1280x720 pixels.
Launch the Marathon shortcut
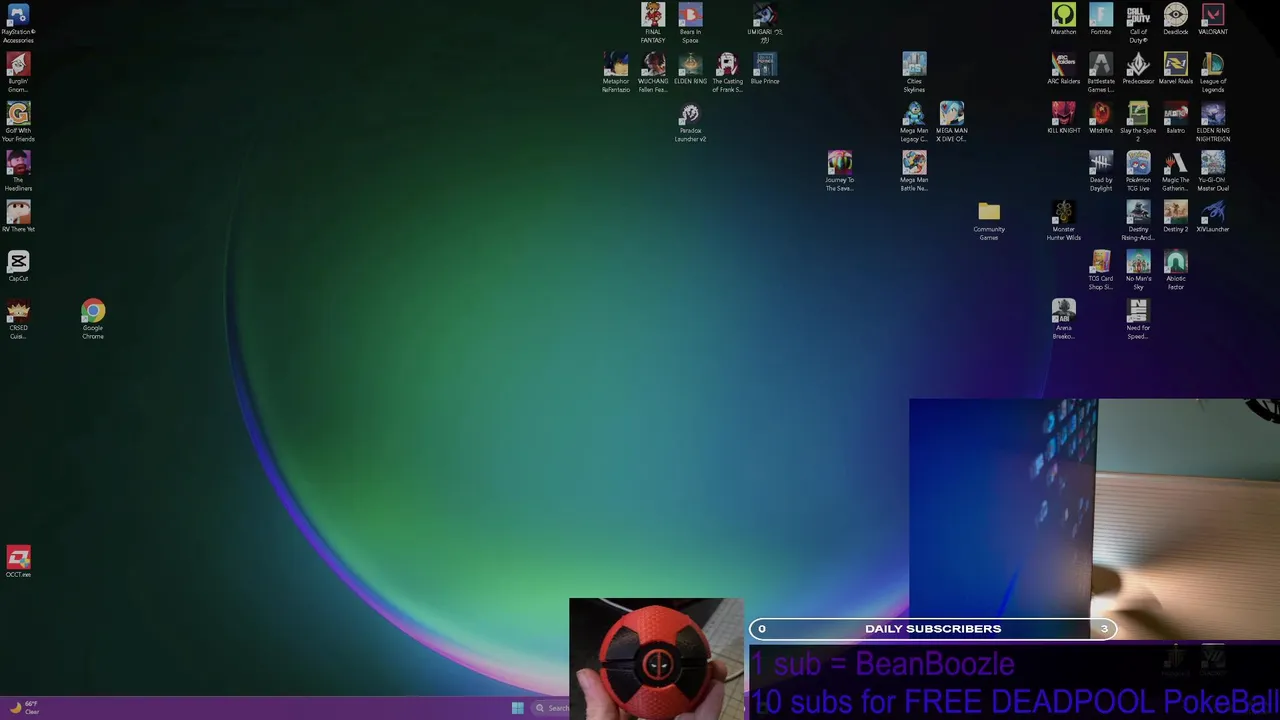(x=1064, y=19)
